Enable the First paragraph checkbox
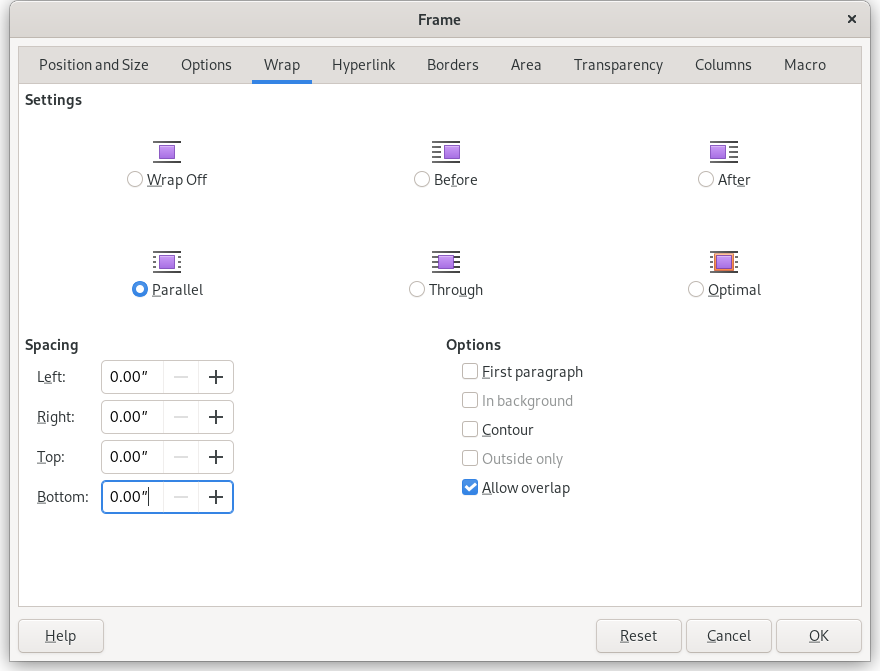The height and width of the screenshot is (671, 880). [470, 372]
